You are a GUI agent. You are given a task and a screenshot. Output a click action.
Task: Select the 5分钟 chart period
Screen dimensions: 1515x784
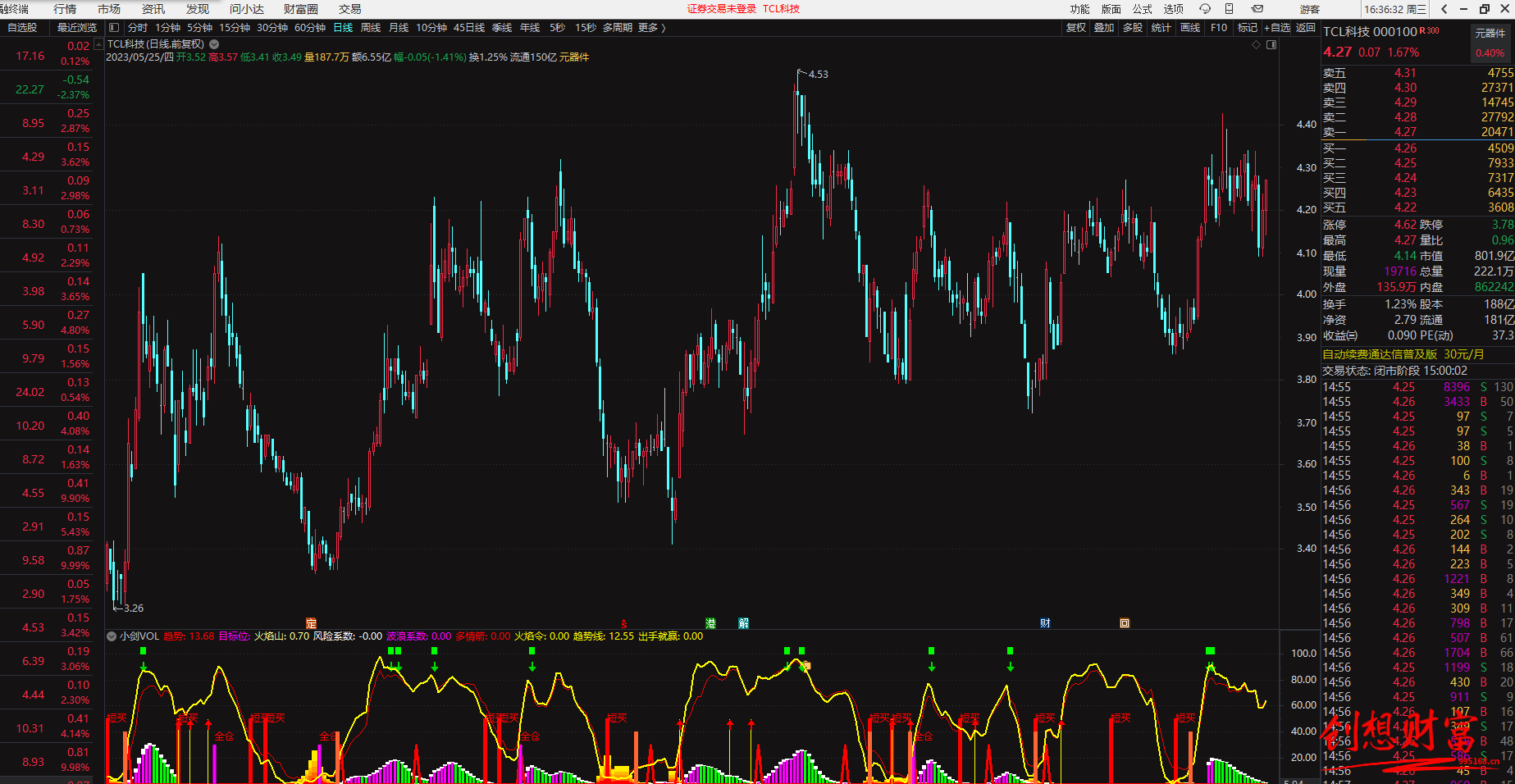[200, 28]
